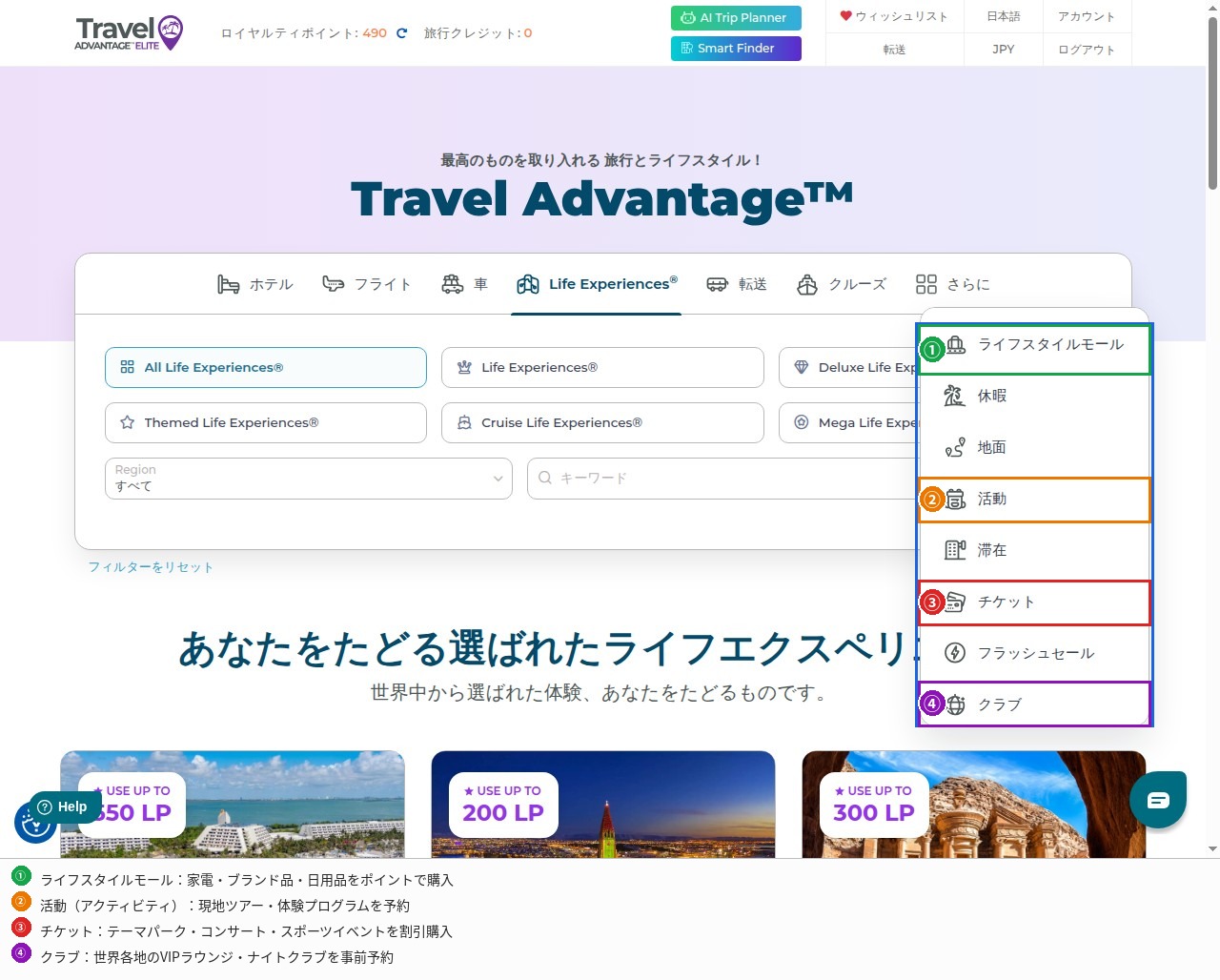Open the cookie preferences icon
The image size is (1220, 980).
34,824
